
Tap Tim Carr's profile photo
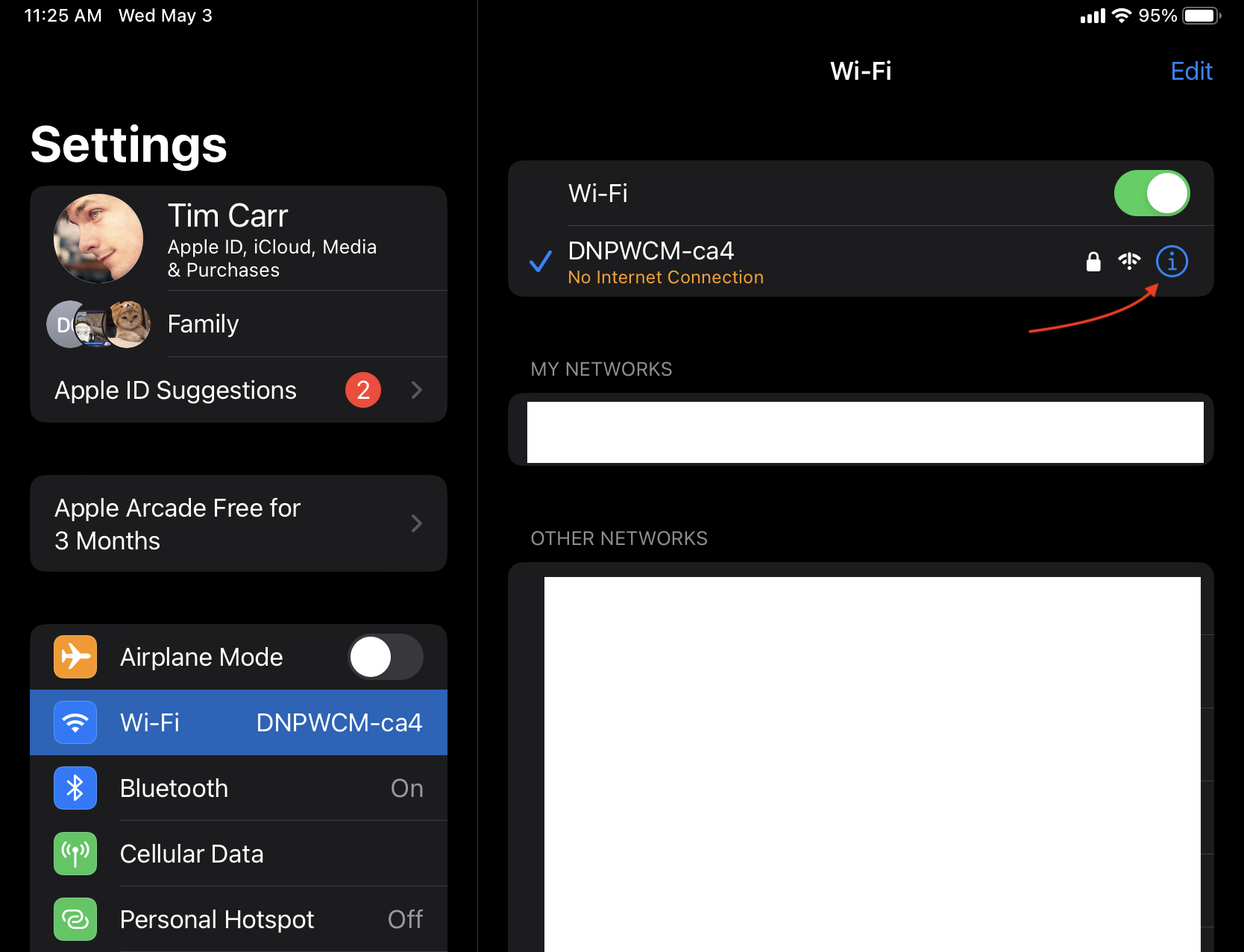pos(98,239)
